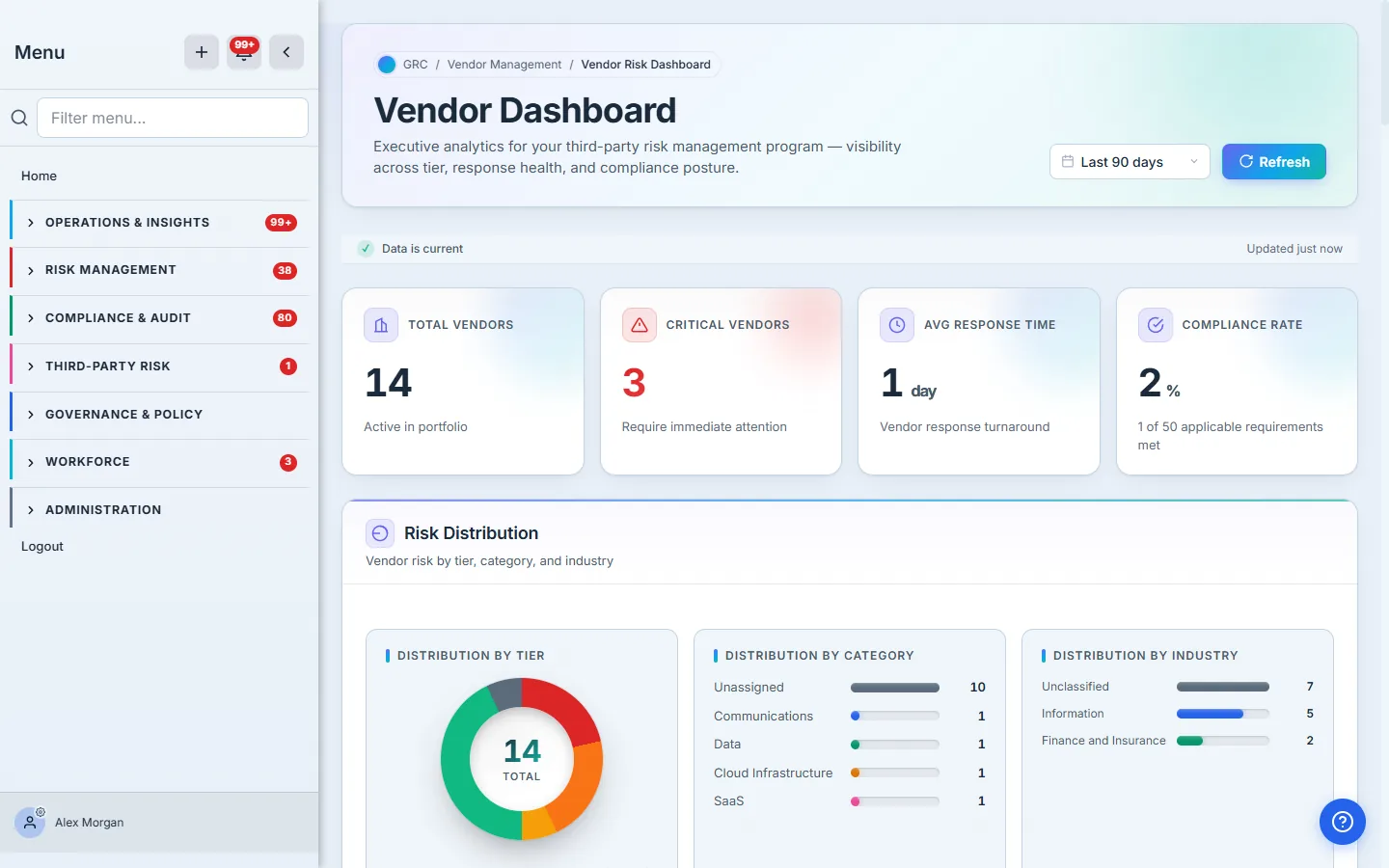Click the 'Communications' category row label

click(x=763, y=716)
